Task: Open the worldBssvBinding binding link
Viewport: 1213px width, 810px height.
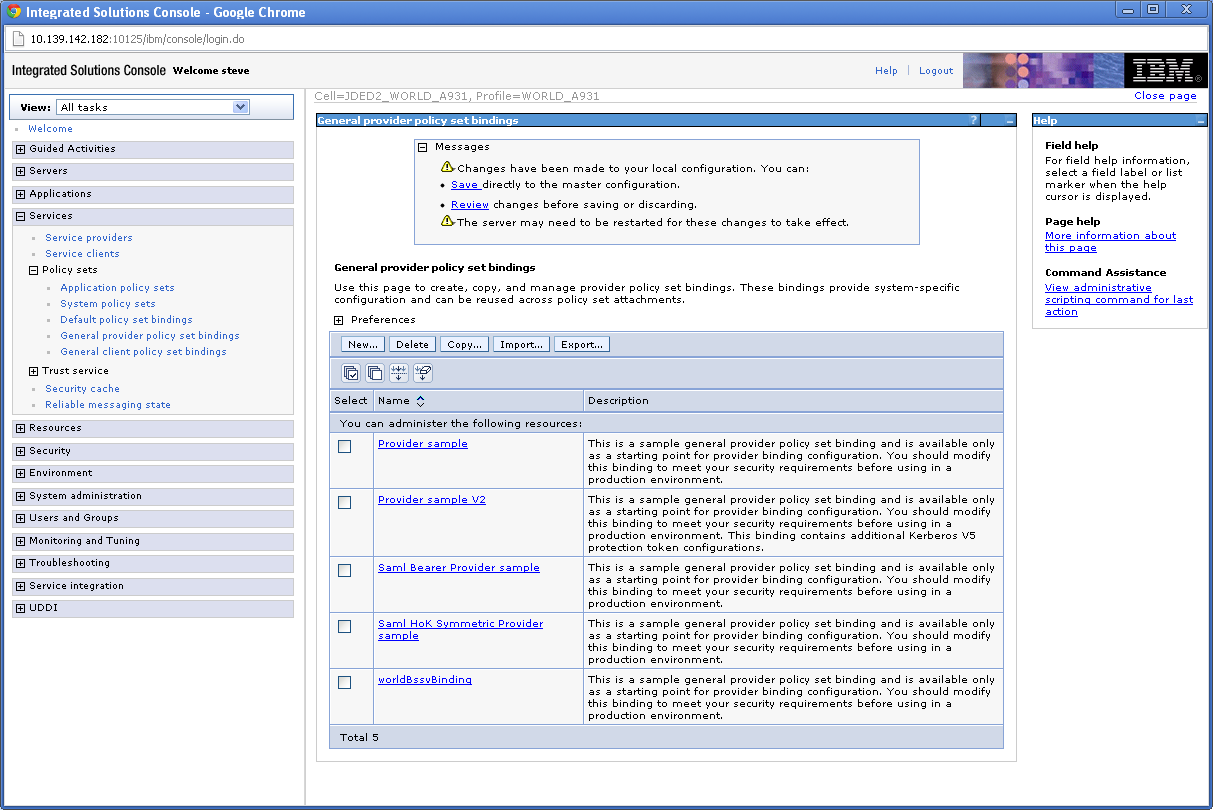Action: click(x=425, y=680)
